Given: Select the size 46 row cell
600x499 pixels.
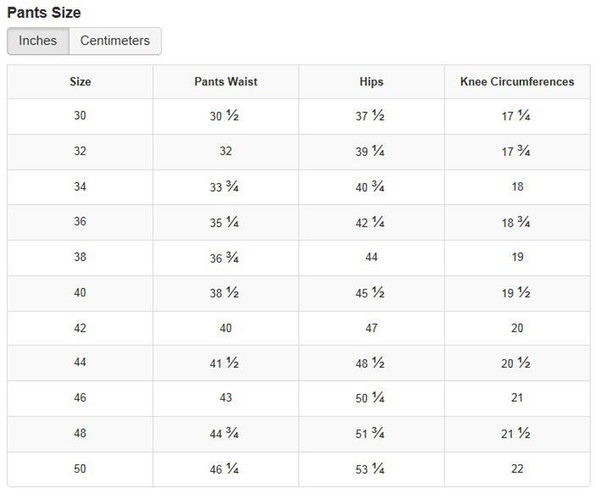Looking at the screenshot, I should pyautogui.click(x=80, y=398).
